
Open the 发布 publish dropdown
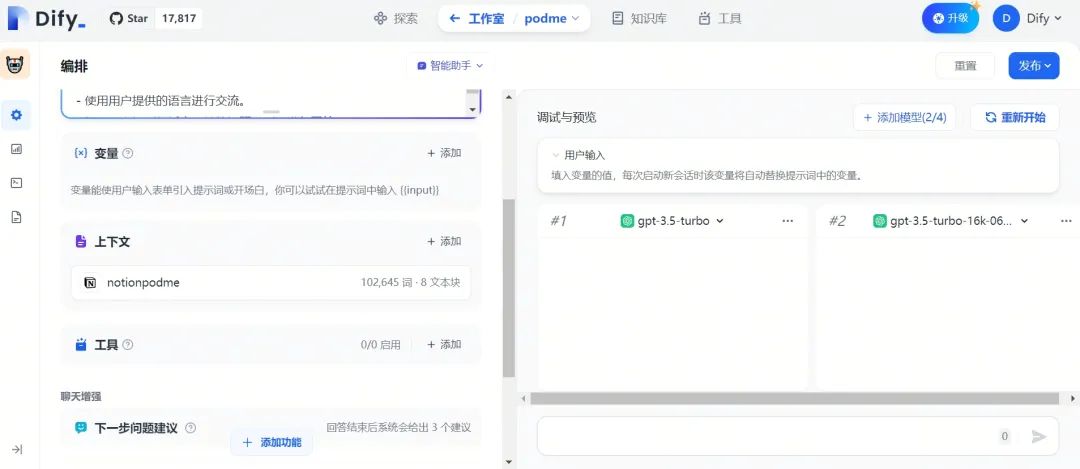tap(1034, 65)
